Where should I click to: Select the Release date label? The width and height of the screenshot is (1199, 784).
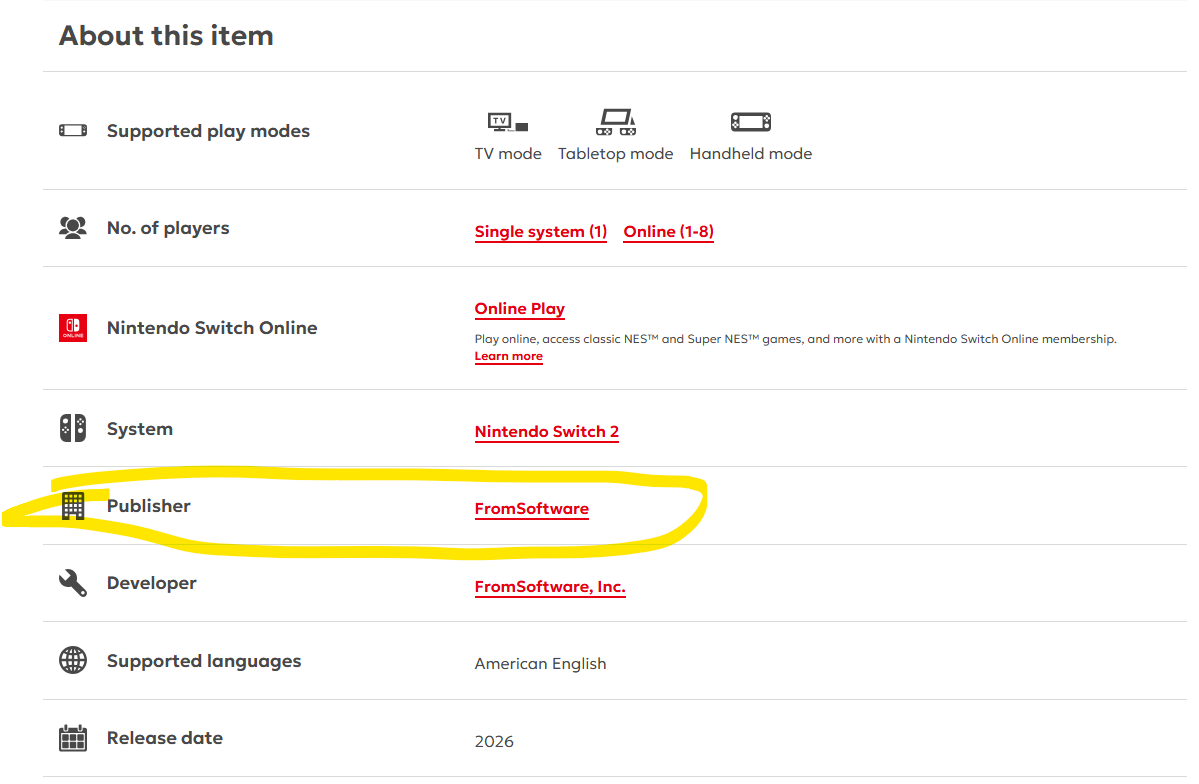165,738
